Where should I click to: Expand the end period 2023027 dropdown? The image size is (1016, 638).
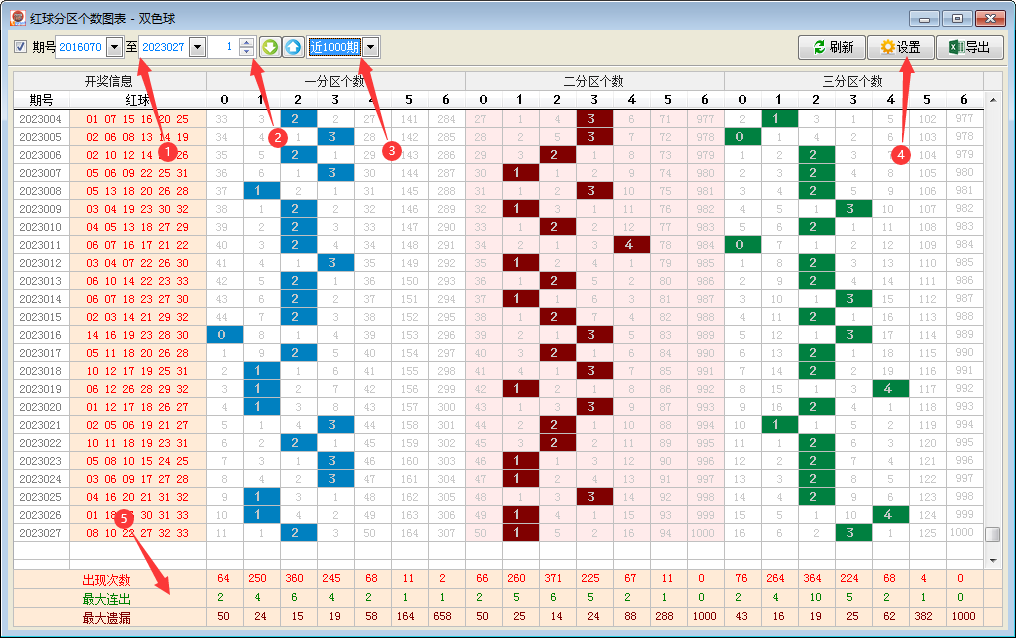pyautogui.click(x=197, y=47)
